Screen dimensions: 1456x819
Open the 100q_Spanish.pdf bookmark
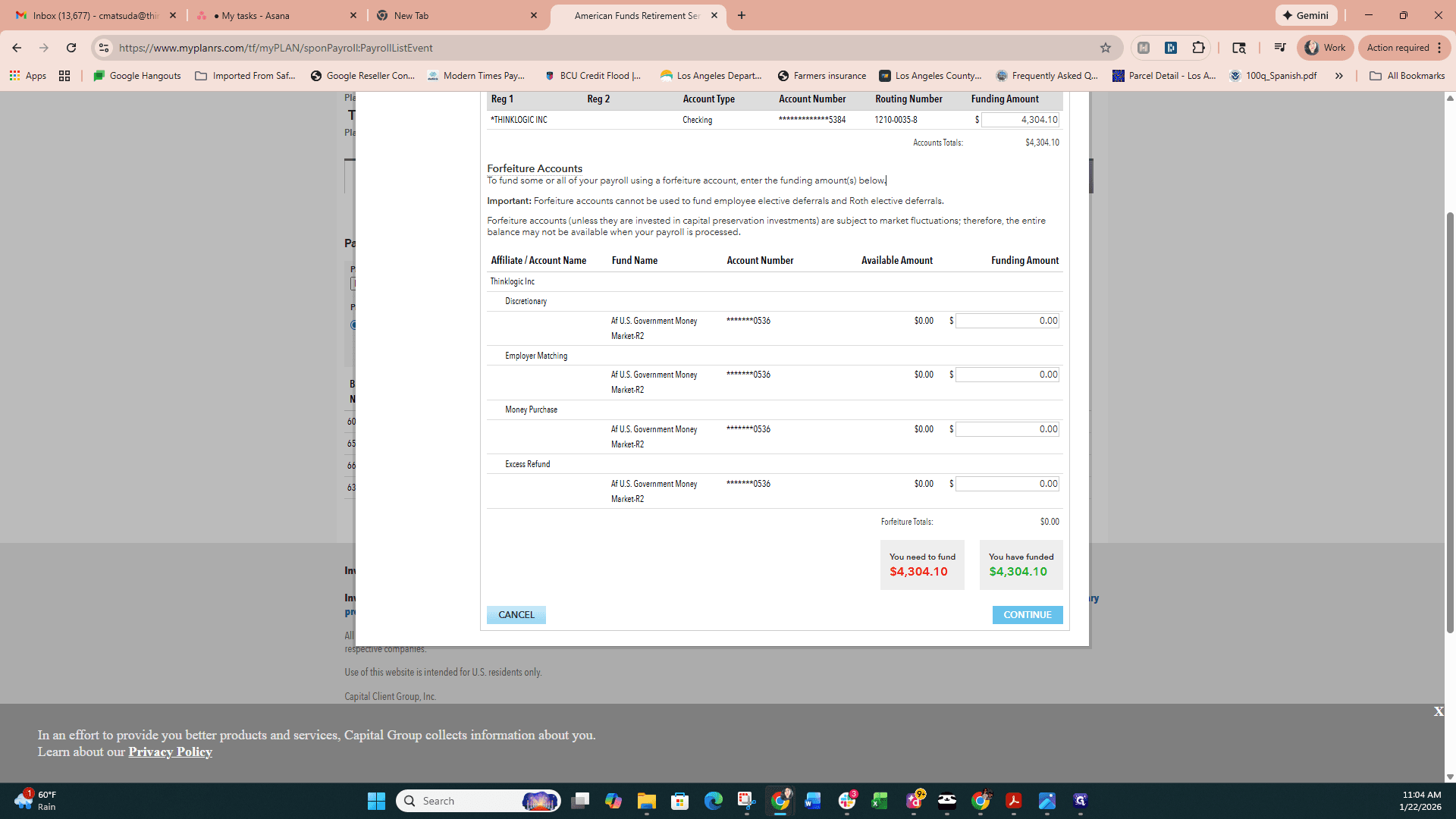pyautogui.click(x=1273, y=76)
